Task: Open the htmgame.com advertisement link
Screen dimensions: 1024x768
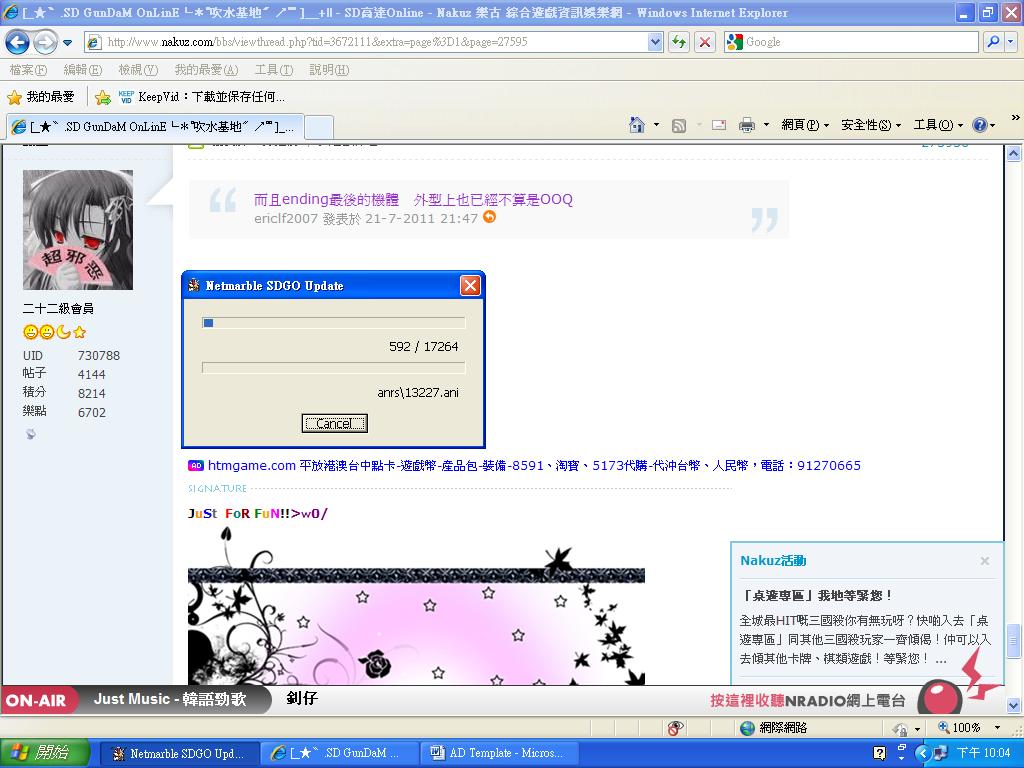Action: 534,466
